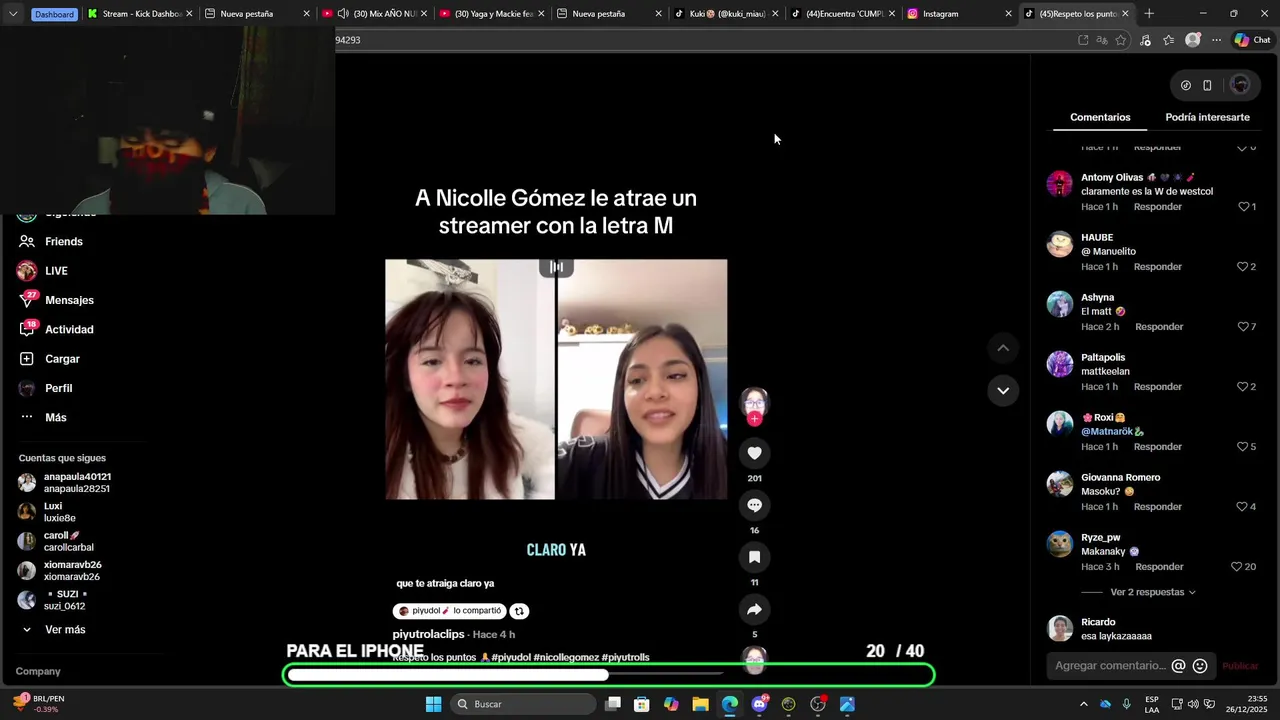Open the Edge Copilot Chat button
The height and width of the screenshot is (720, 1280).
[1252, 40]
